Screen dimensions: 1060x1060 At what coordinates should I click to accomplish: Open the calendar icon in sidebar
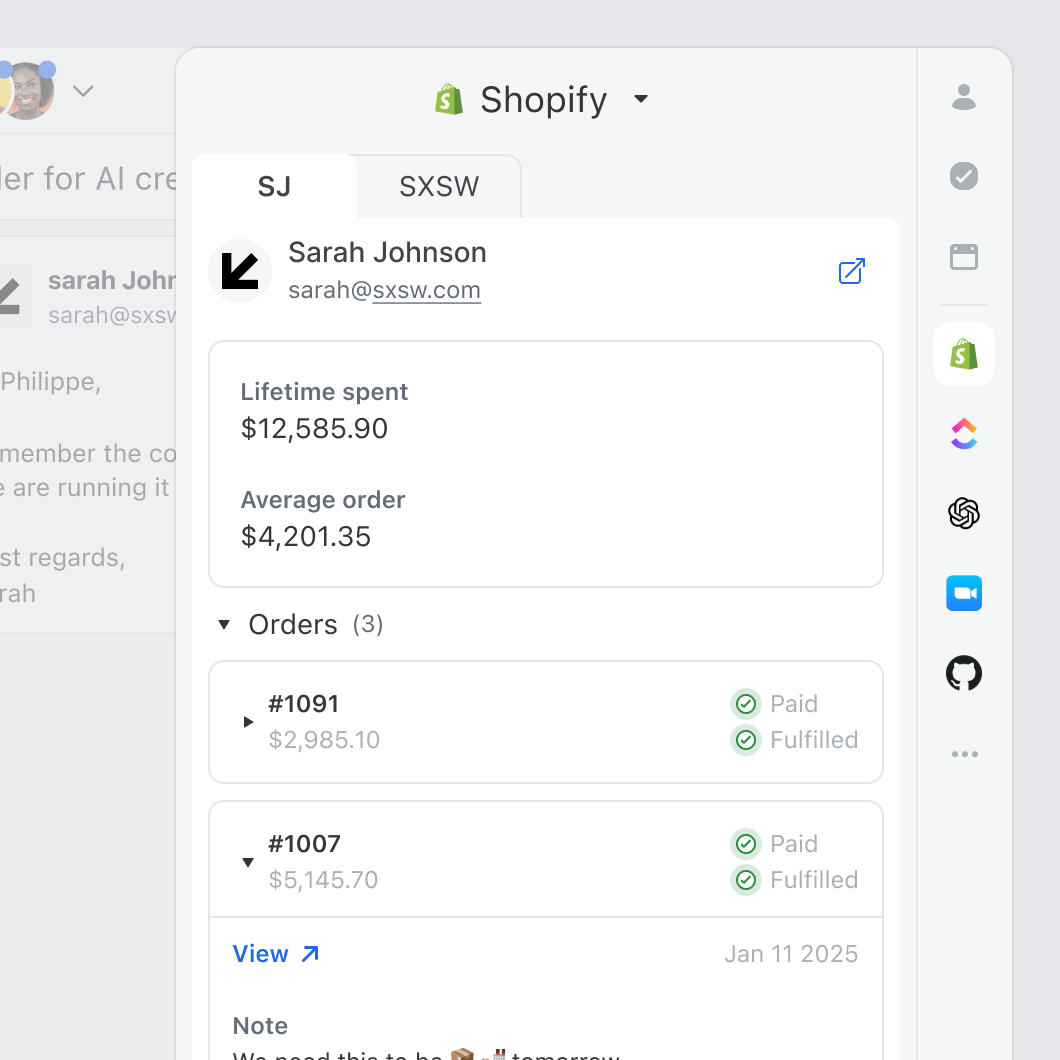tap(964, 257)
